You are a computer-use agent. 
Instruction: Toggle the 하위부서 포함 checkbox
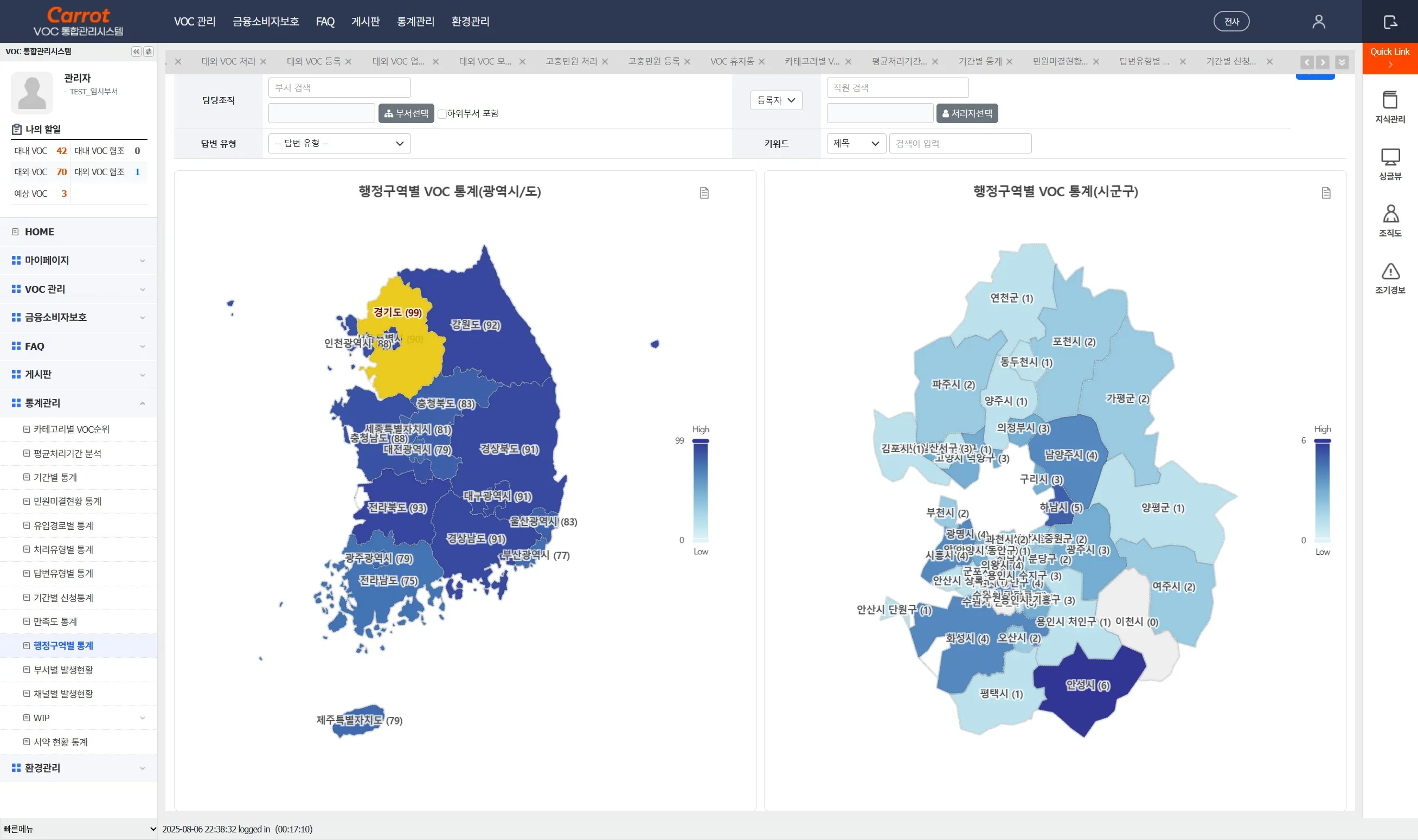442,114
